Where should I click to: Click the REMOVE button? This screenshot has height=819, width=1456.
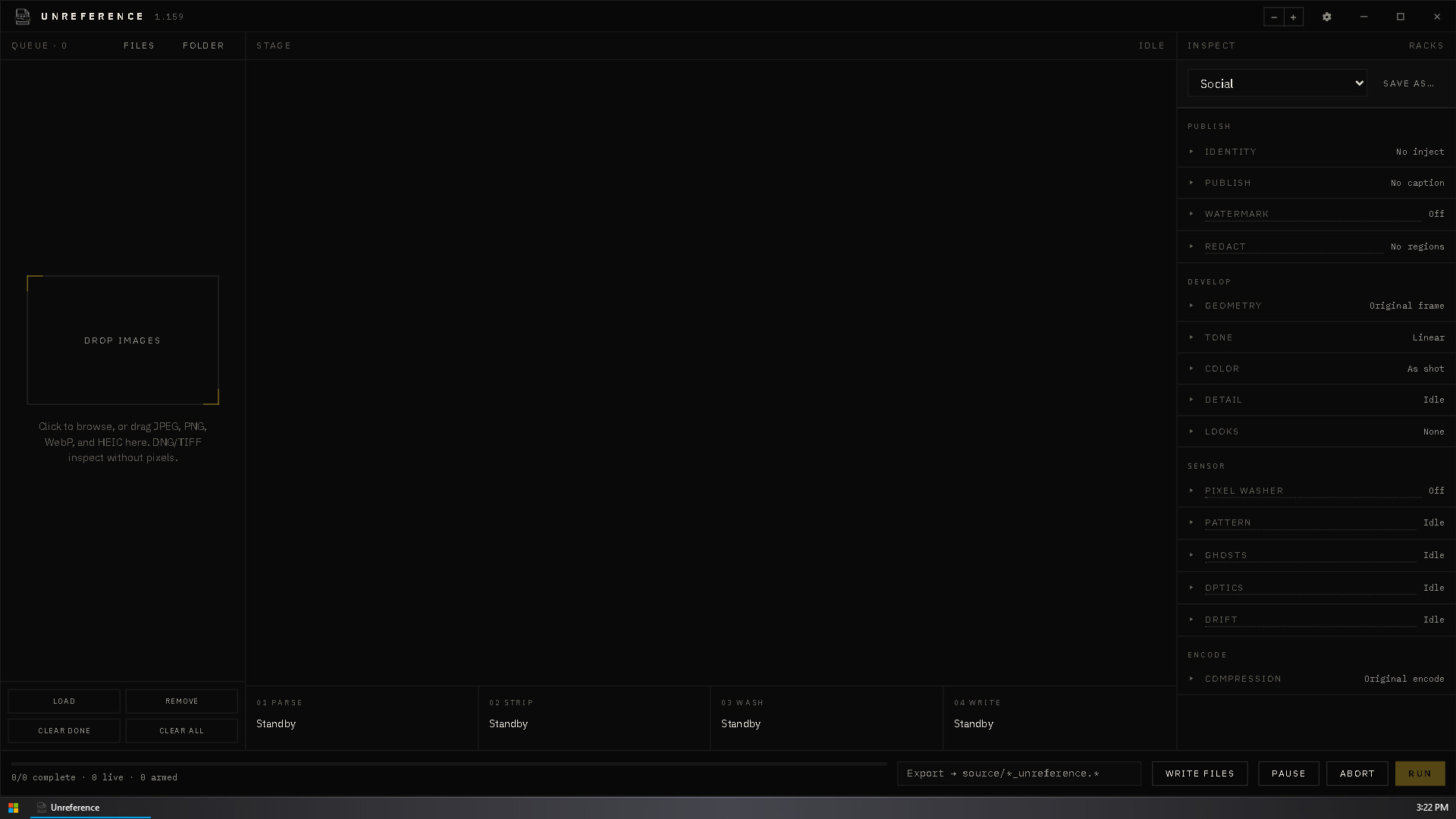(182, 701)
